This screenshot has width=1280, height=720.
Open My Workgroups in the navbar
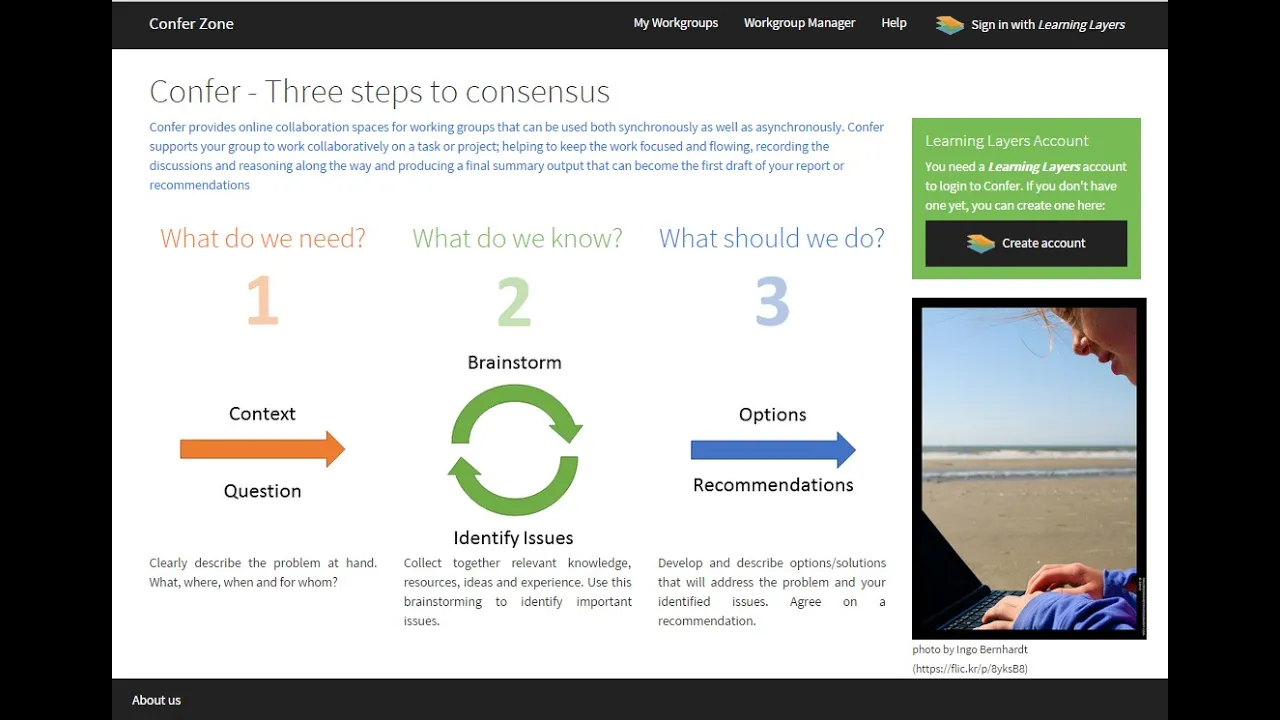tap(676, 23)
